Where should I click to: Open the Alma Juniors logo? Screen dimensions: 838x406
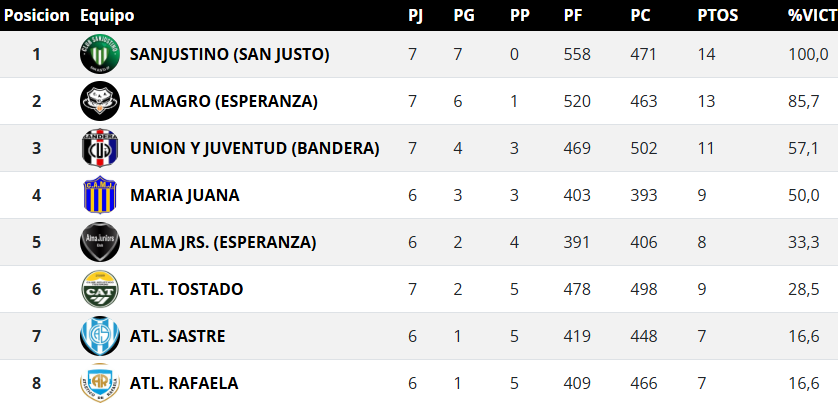point(100,242)
